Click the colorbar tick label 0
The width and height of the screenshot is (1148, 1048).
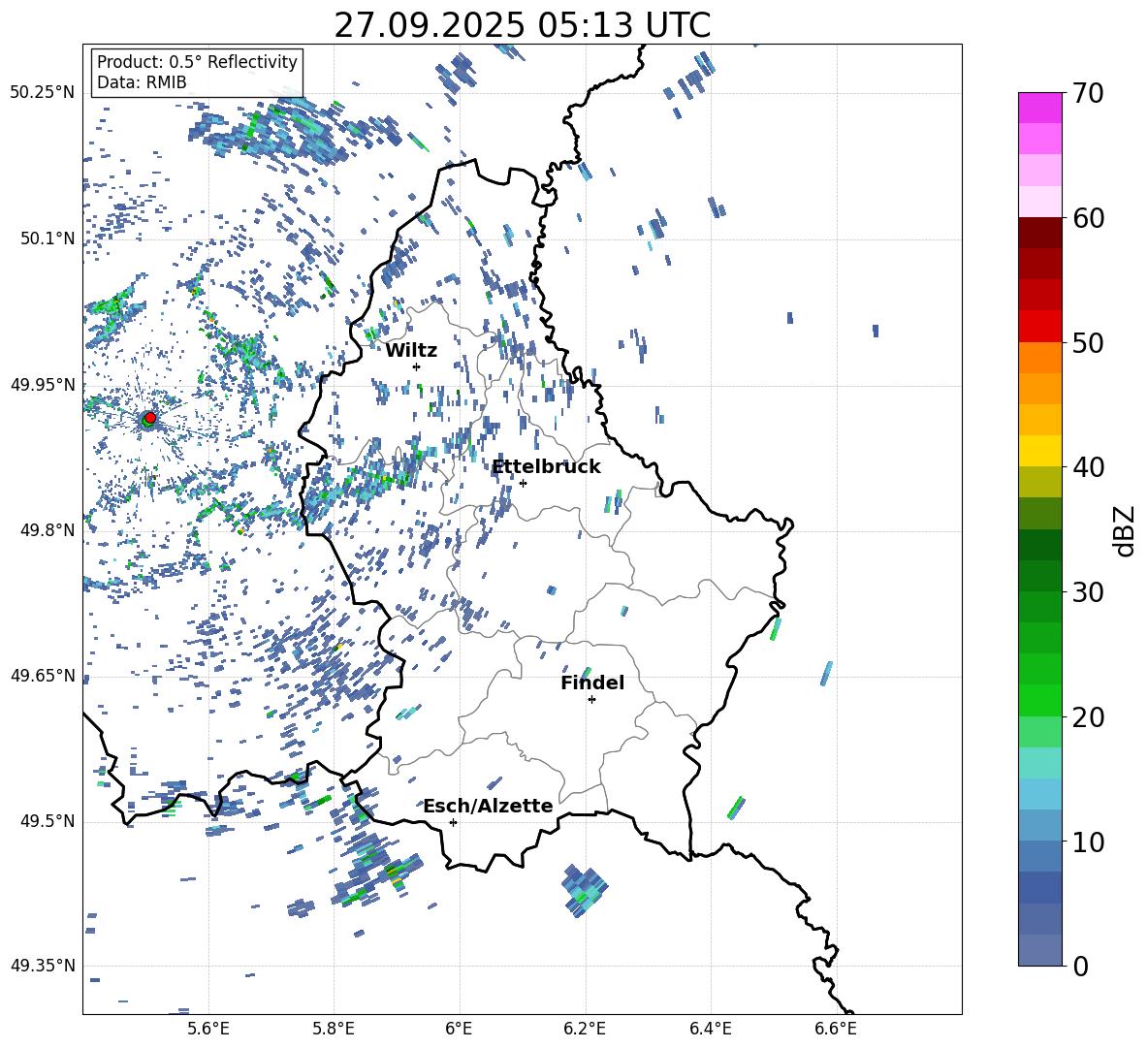coord(1080,966)
